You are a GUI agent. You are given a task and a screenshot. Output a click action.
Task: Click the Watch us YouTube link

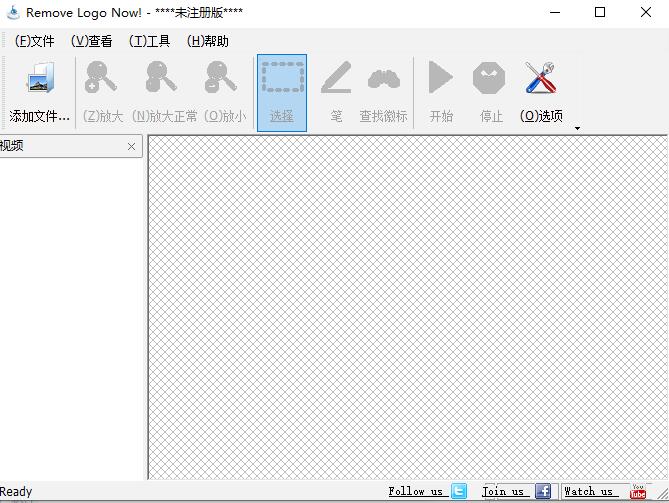click(589, 491)
